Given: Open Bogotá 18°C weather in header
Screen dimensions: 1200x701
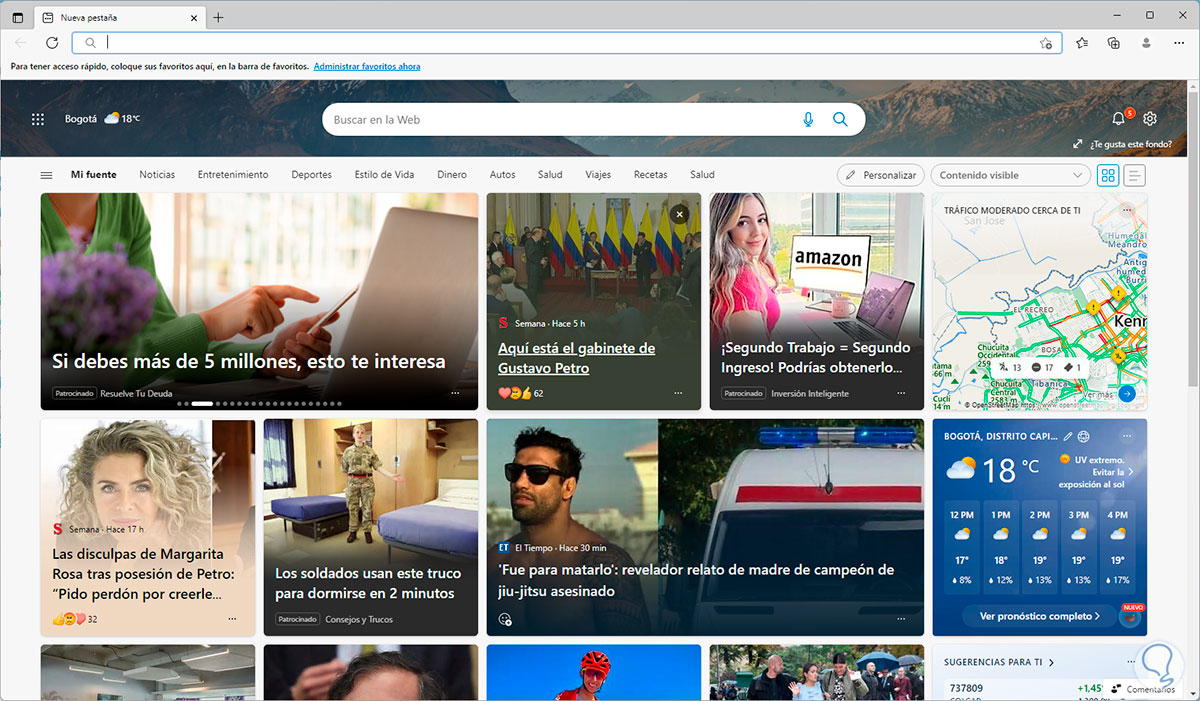Looking at the screenshot, I should click(x=102, y=119).
